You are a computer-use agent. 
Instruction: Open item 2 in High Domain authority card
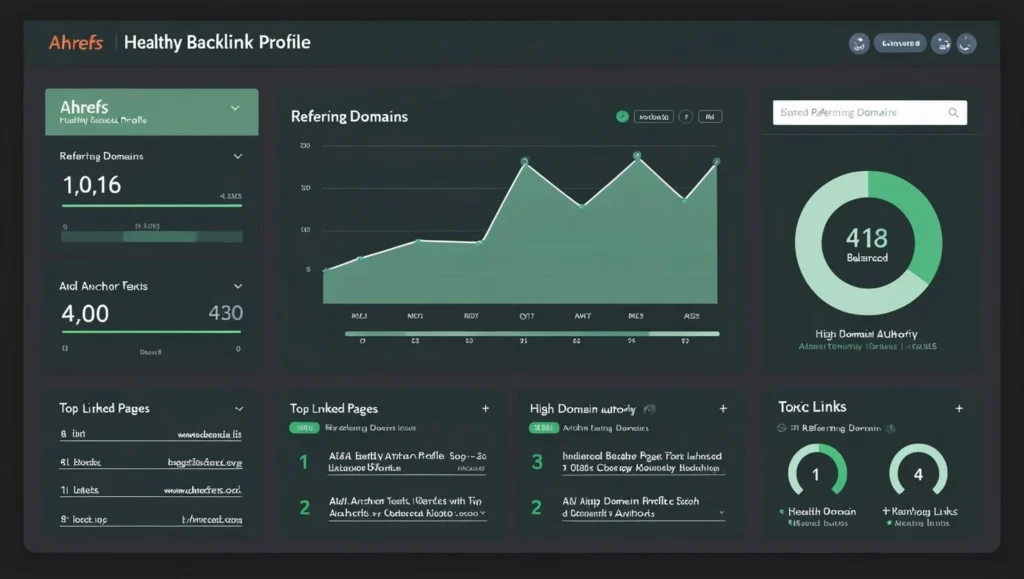[628, 507]
